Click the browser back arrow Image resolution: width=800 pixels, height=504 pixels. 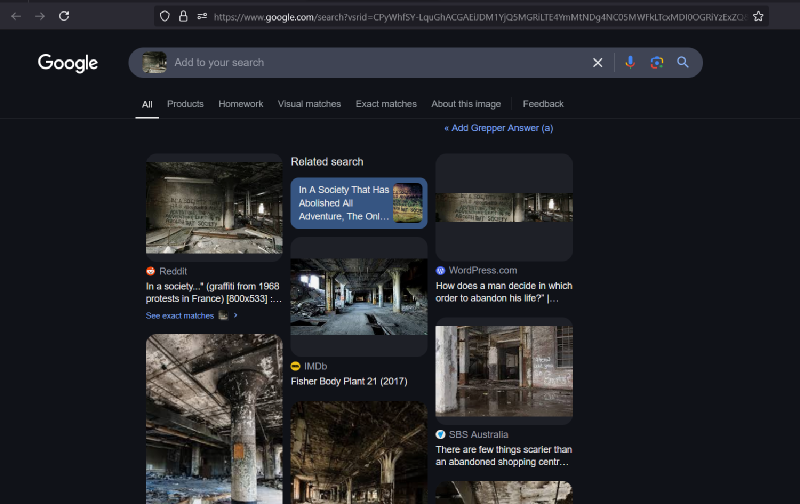coord(15,16)
